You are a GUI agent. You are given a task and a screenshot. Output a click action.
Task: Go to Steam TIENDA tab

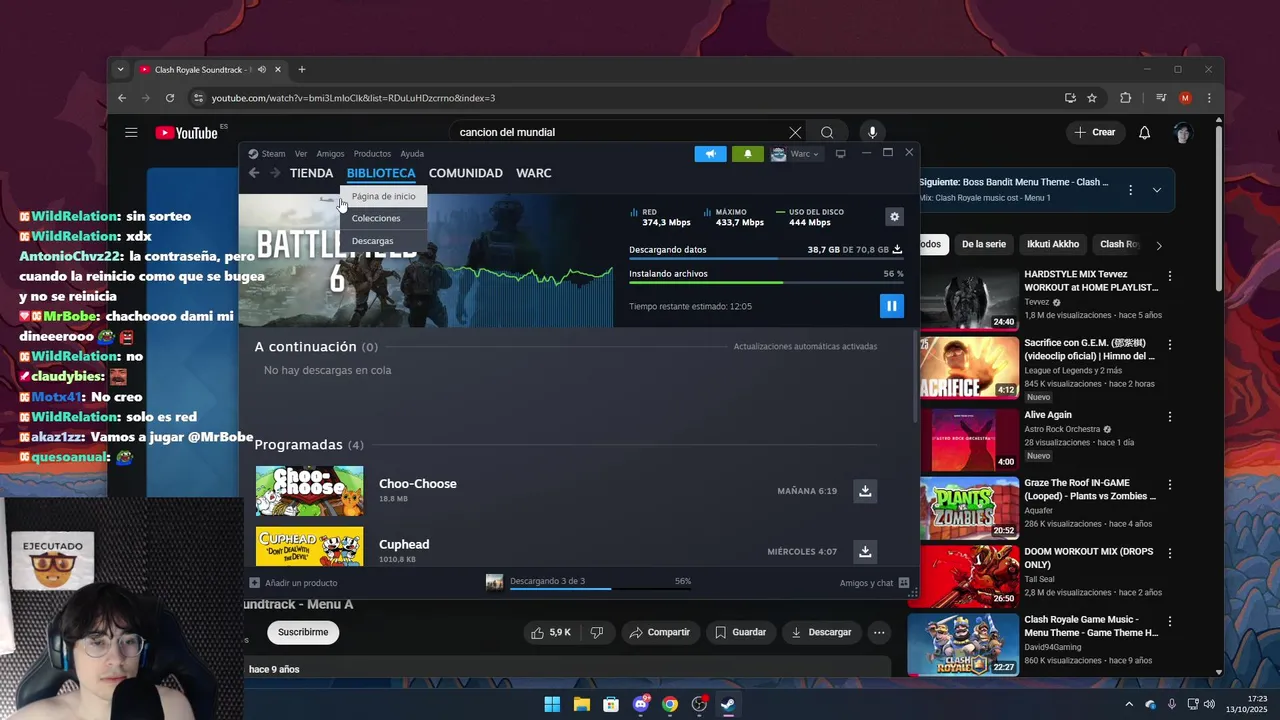[311, 173]
